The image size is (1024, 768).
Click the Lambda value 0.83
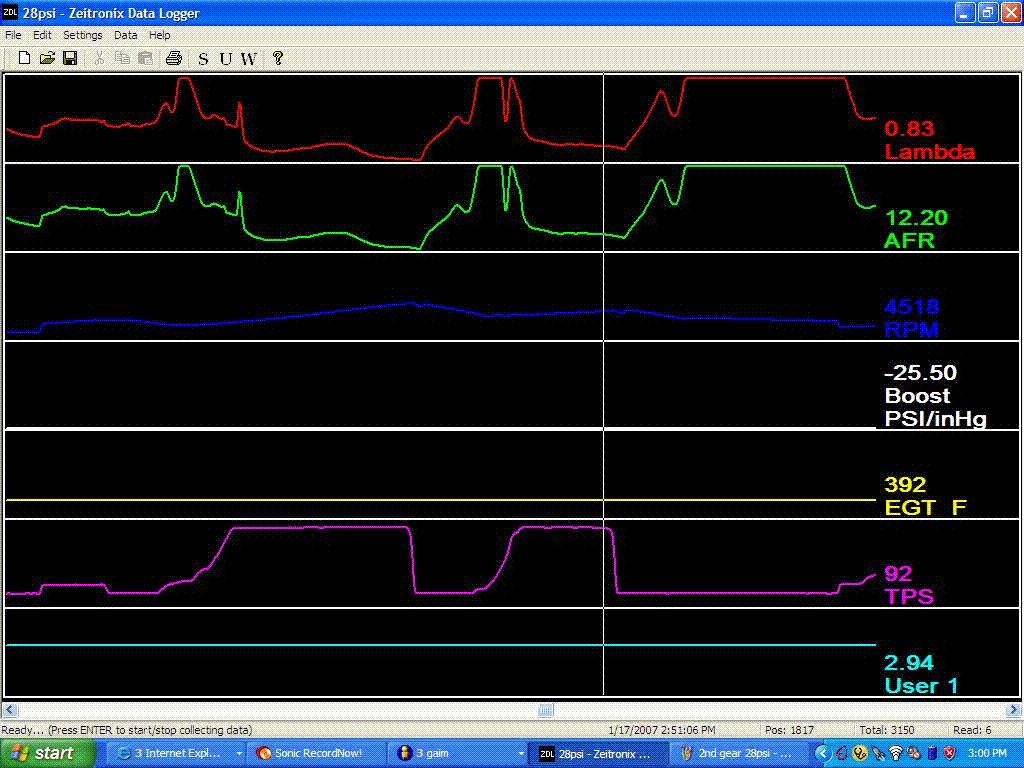pyautogui.click(x=909, y=128)
